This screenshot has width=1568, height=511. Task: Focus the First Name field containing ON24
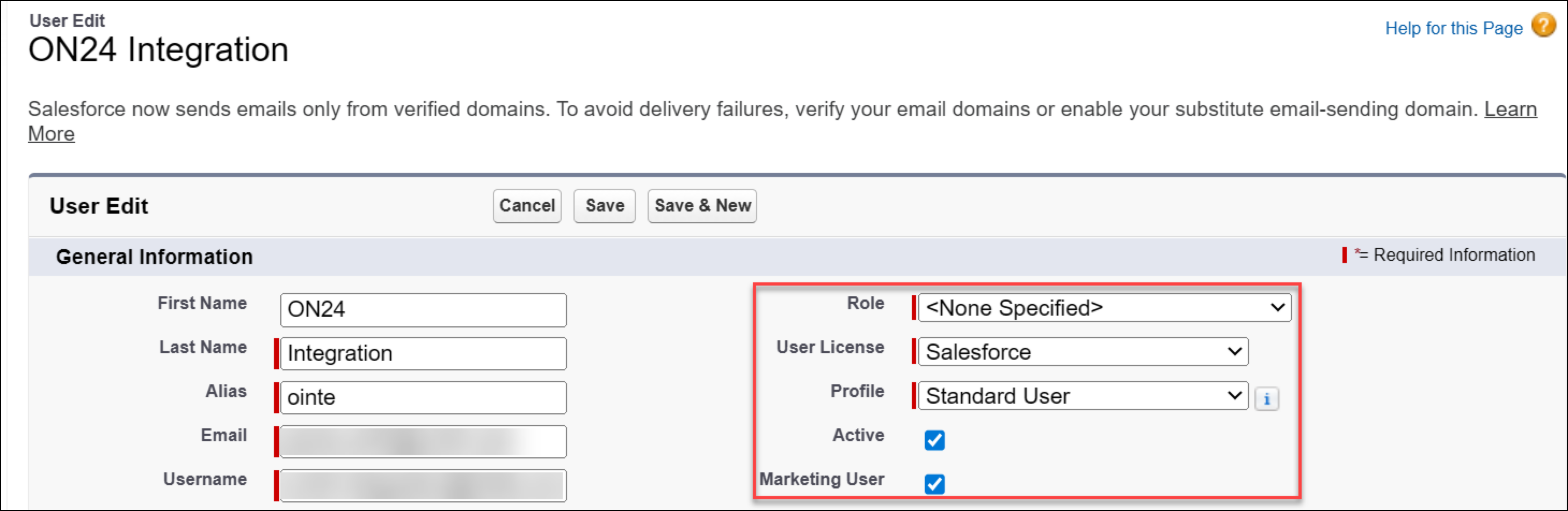[423, 310]
